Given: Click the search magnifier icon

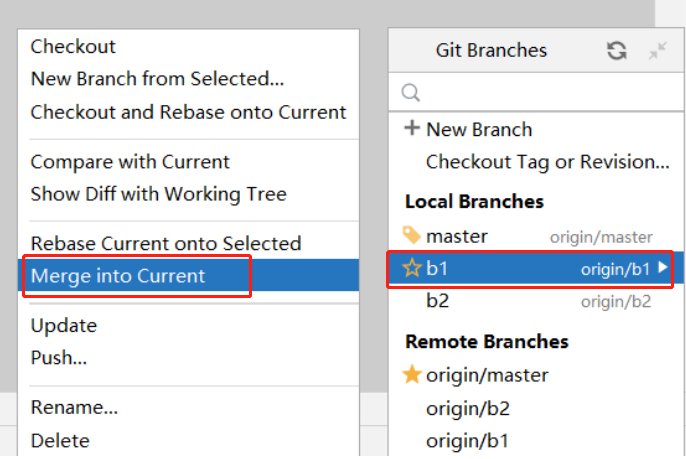Looking at the screenshot, I should 410,93.
